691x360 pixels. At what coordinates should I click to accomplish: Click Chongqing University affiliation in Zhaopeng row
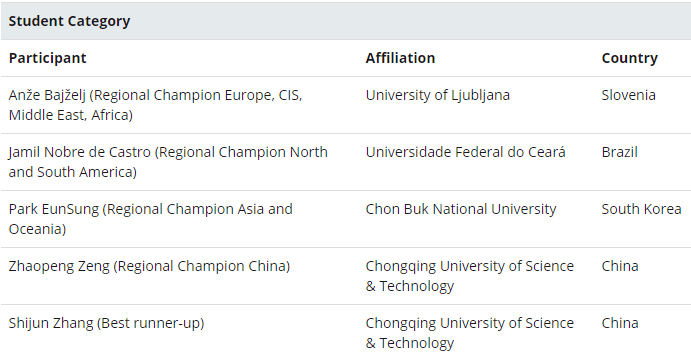(x=469, y=276)
